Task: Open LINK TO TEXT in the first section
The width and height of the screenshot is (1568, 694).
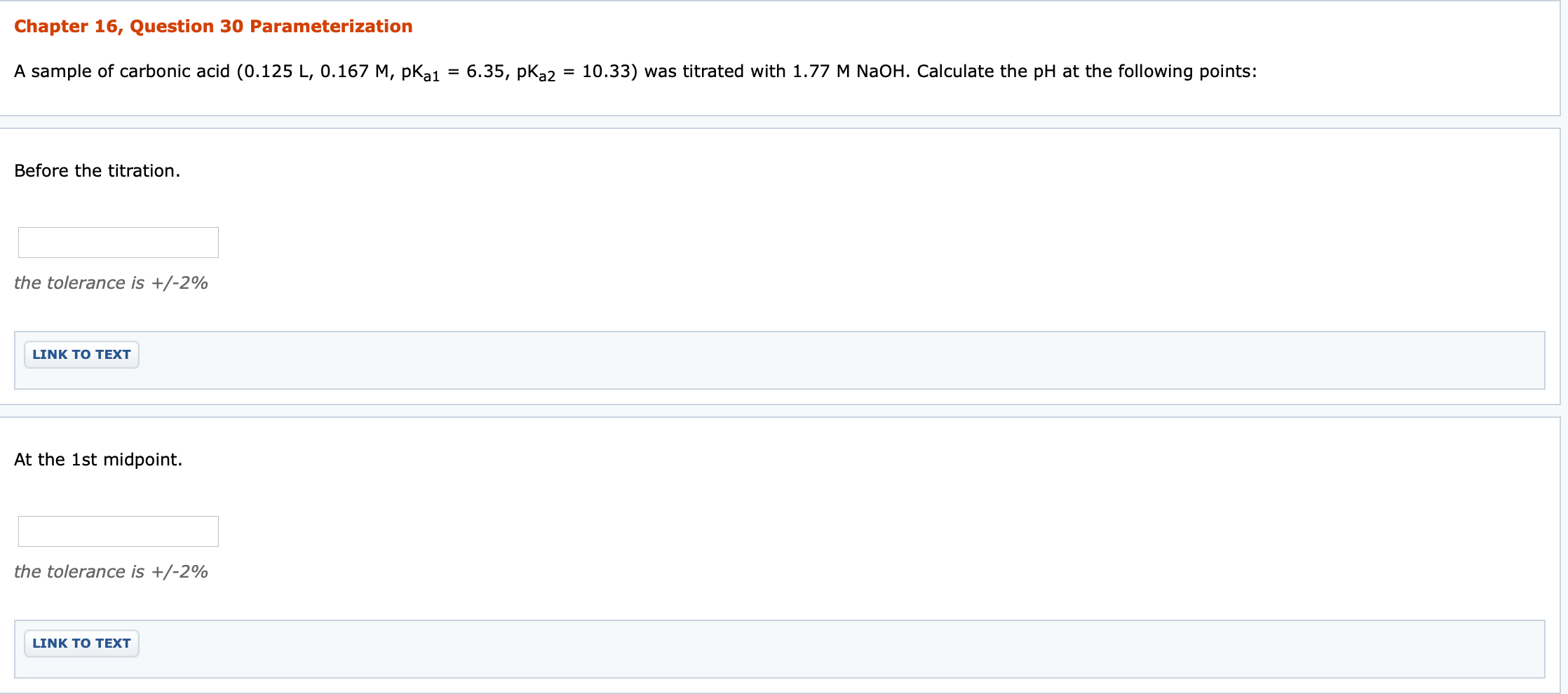Action: (x=81, y=354)
